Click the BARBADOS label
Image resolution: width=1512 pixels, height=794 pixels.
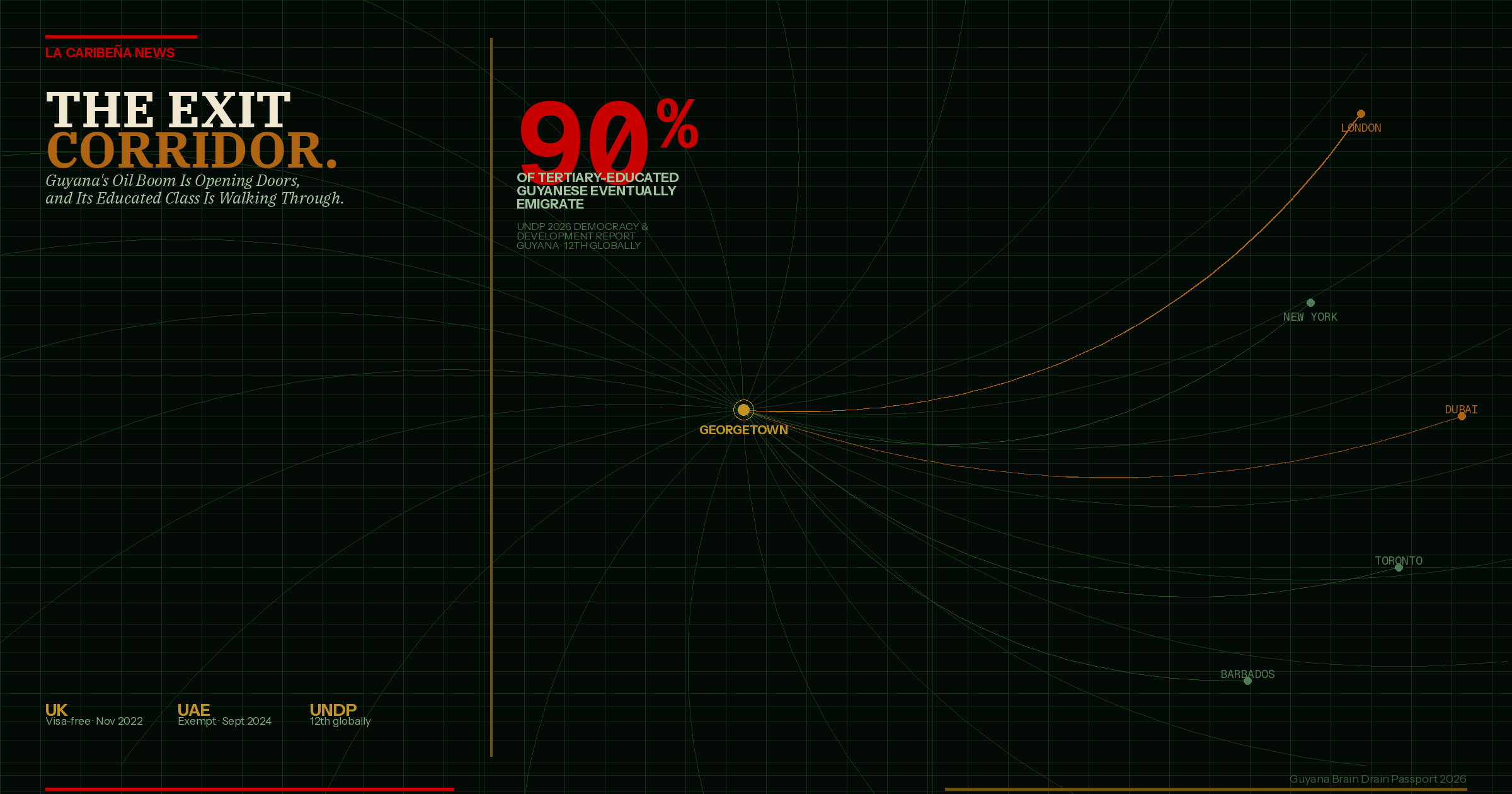click(1247, 674)
